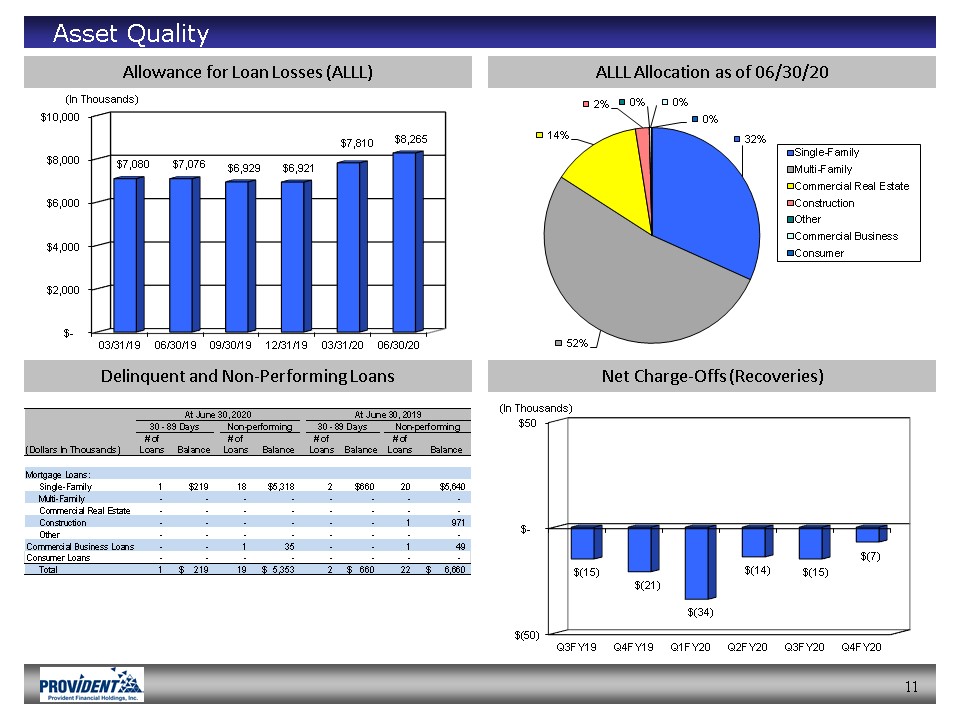Click the Net Charge-Offs (Recoveries) heading
The width and height of the screenshot is (960, 720).
[712, 376]
